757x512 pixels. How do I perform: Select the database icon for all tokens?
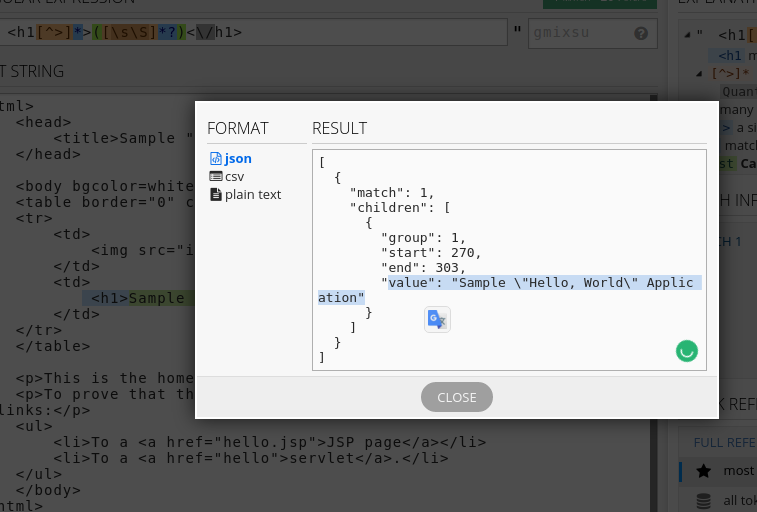point(703,500)
